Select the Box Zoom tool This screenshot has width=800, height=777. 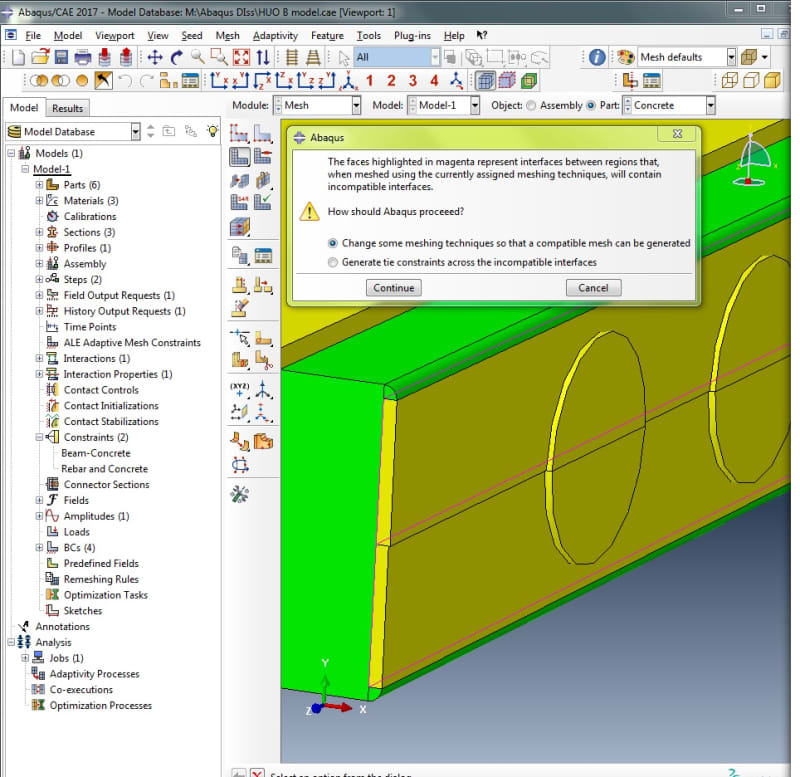219,57
